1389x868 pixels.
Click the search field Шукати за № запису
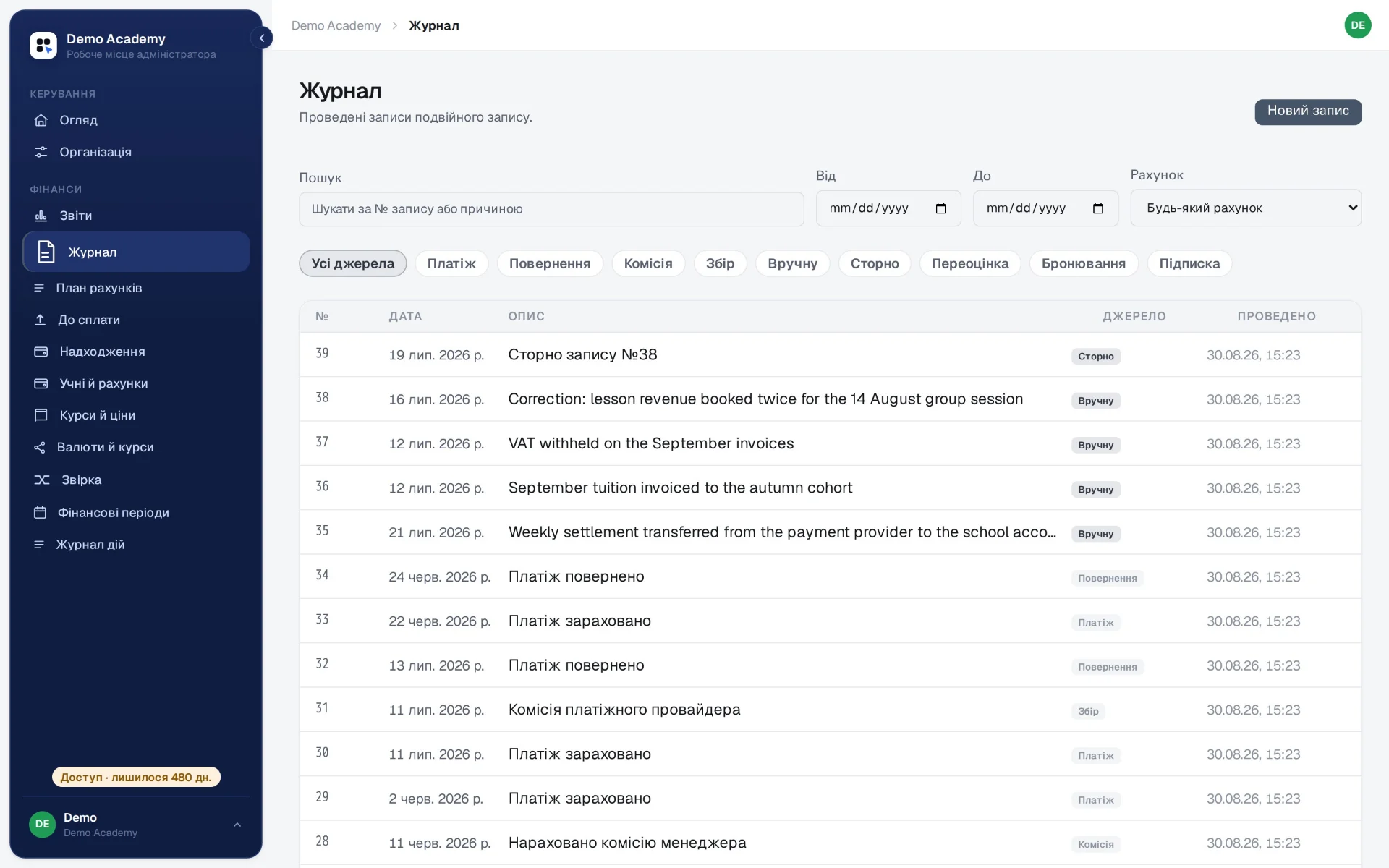click(551, 209)
